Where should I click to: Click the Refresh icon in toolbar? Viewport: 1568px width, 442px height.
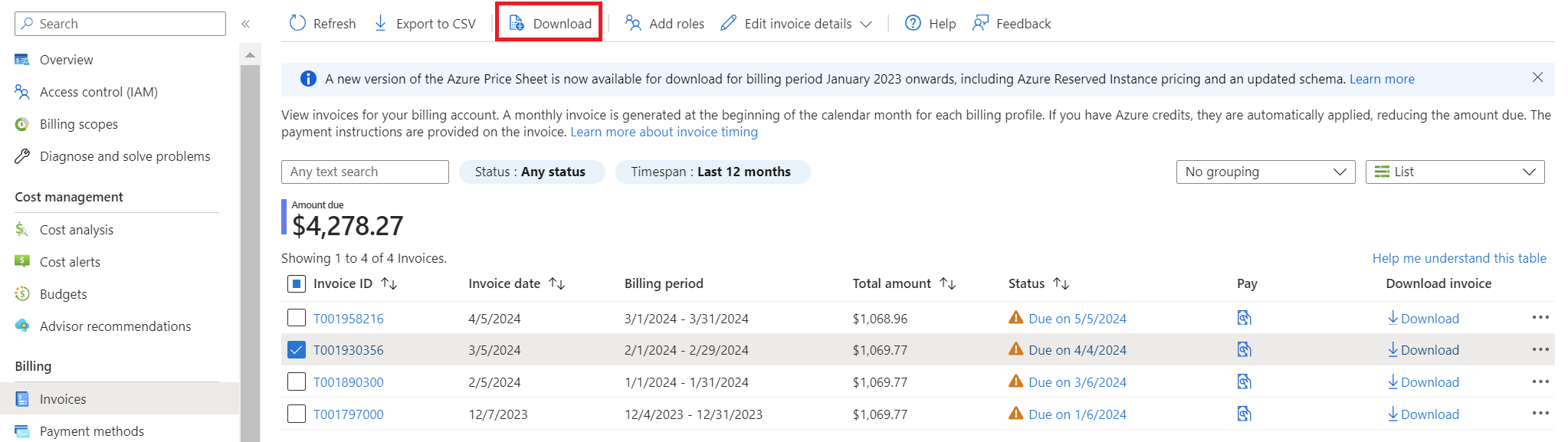coord(297,24)
